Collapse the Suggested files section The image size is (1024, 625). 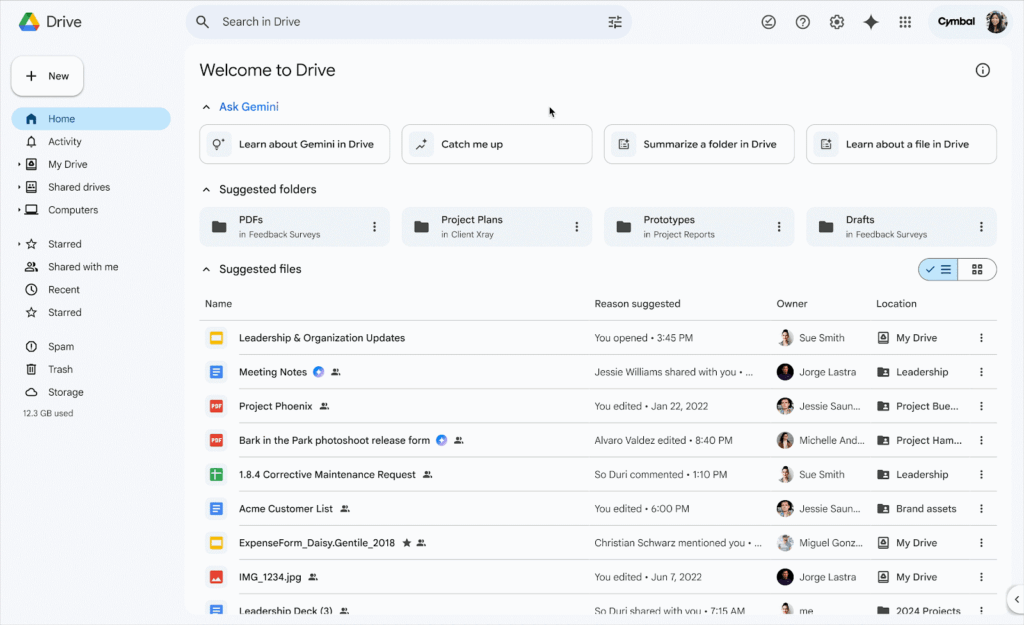point(206,269)
